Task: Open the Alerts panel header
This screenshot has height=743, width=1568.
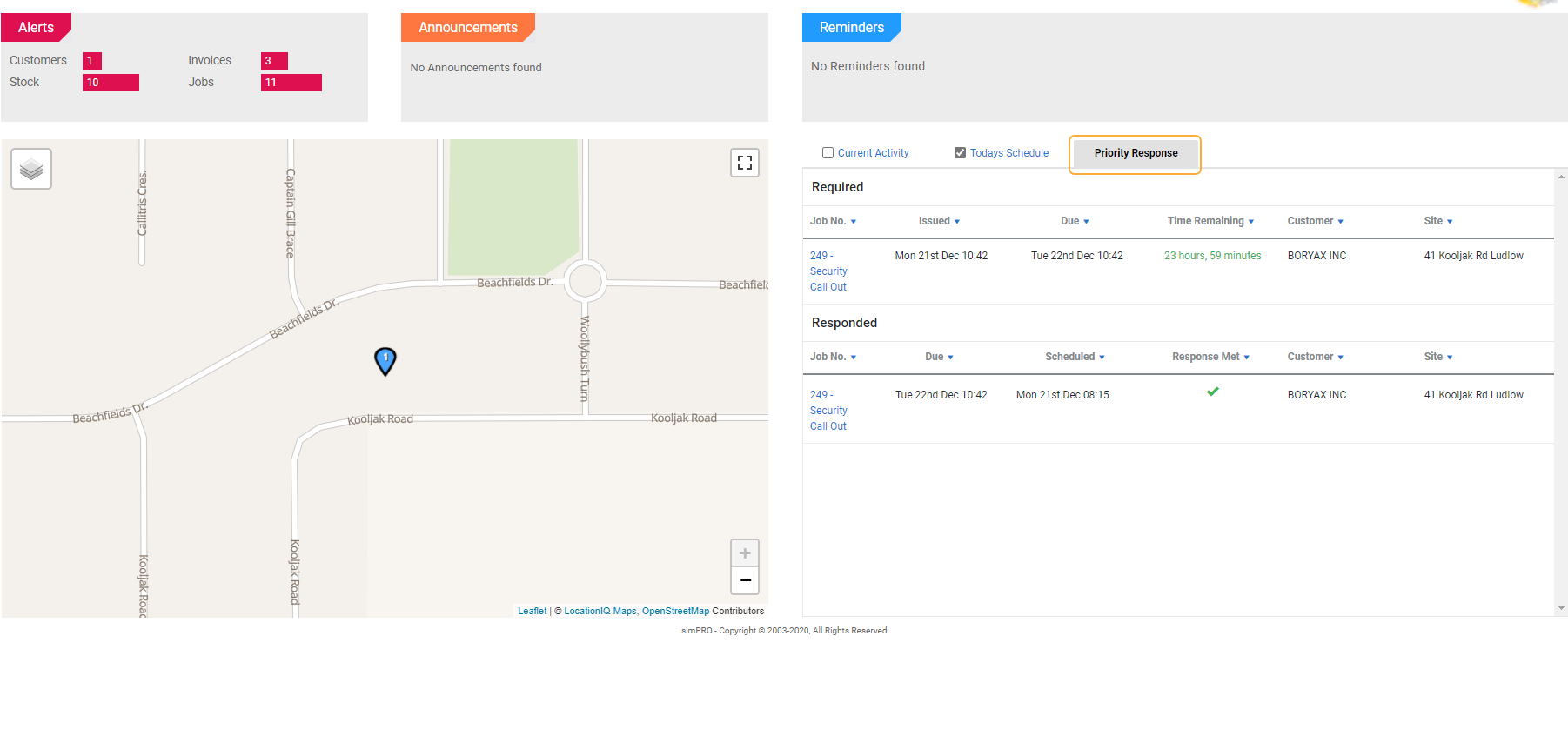Action: point(36,28)
